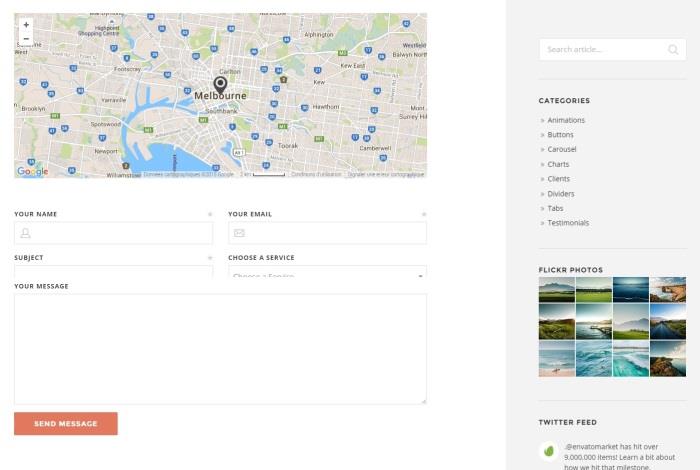700x470 pixels.
Task: Select the Testimonials category link
Action: click(568, 223)
